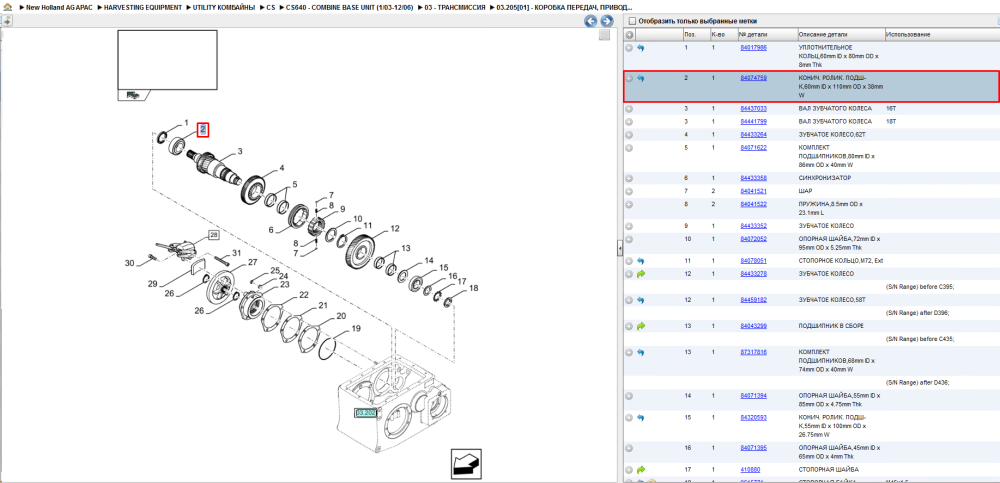Click the add-all icon in the table header
The image size is (1000, 483).
coord(629,34)
